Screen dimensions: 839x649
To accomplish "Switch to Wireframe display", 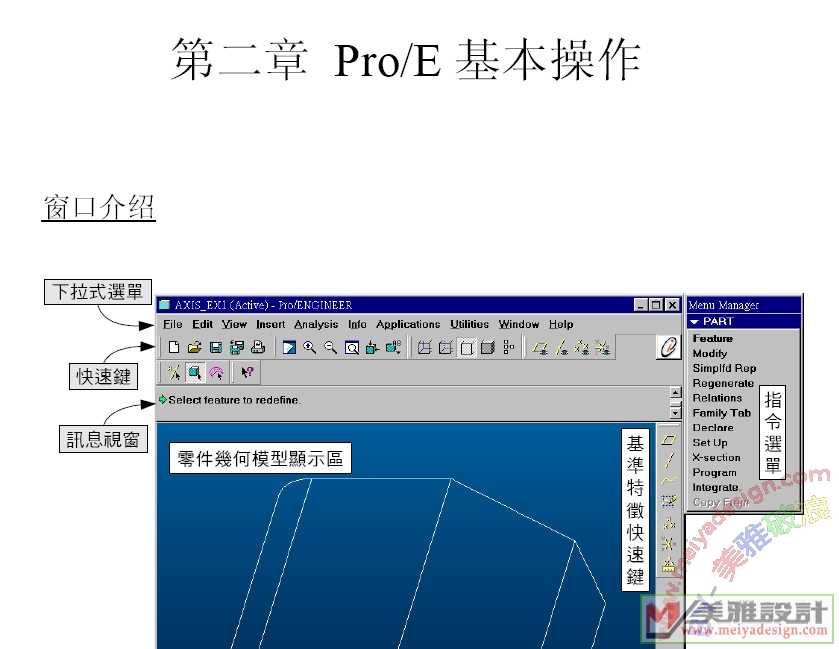I will [x=424, y=348].
